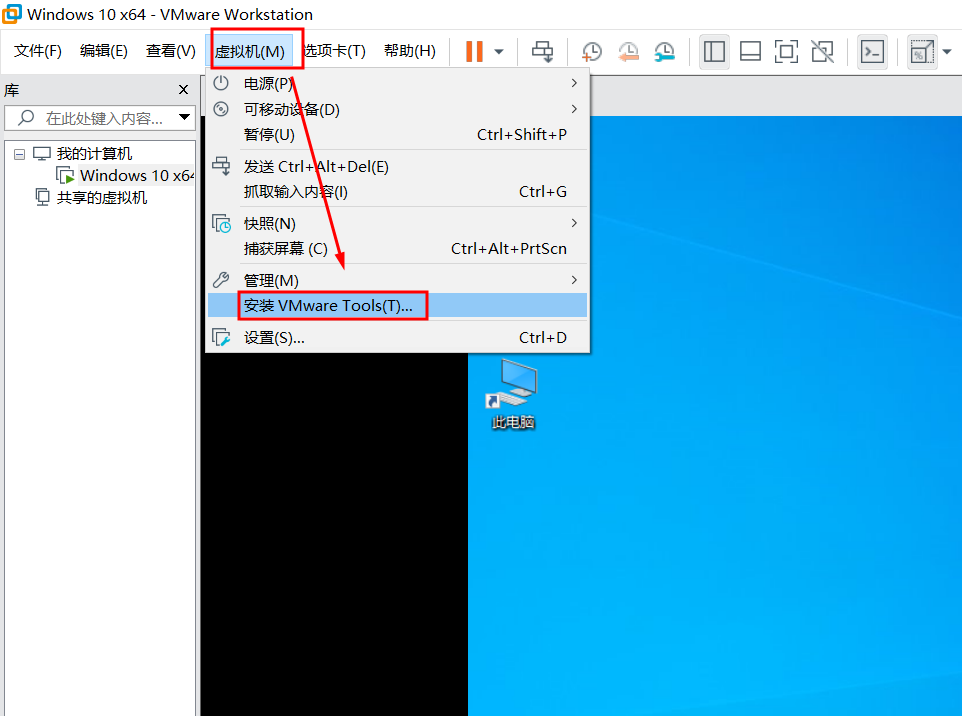Click the disc icon beside 可移动设备(D)
This screenshot has height=716, width=962.
[221, 109]
